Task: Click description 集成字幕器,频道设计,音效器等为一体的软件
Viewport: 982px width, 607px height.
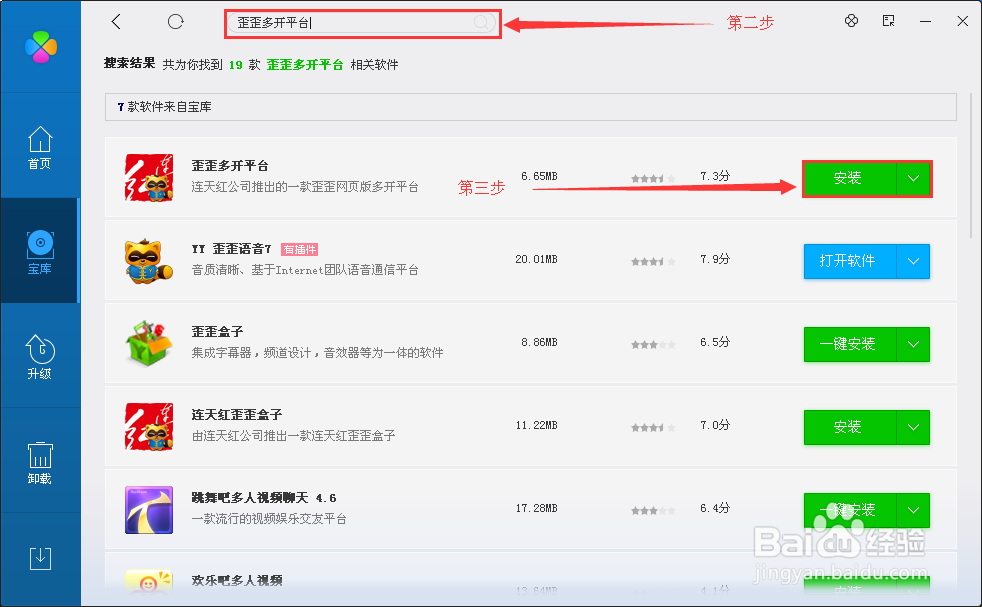Action: tap(317, 353)
